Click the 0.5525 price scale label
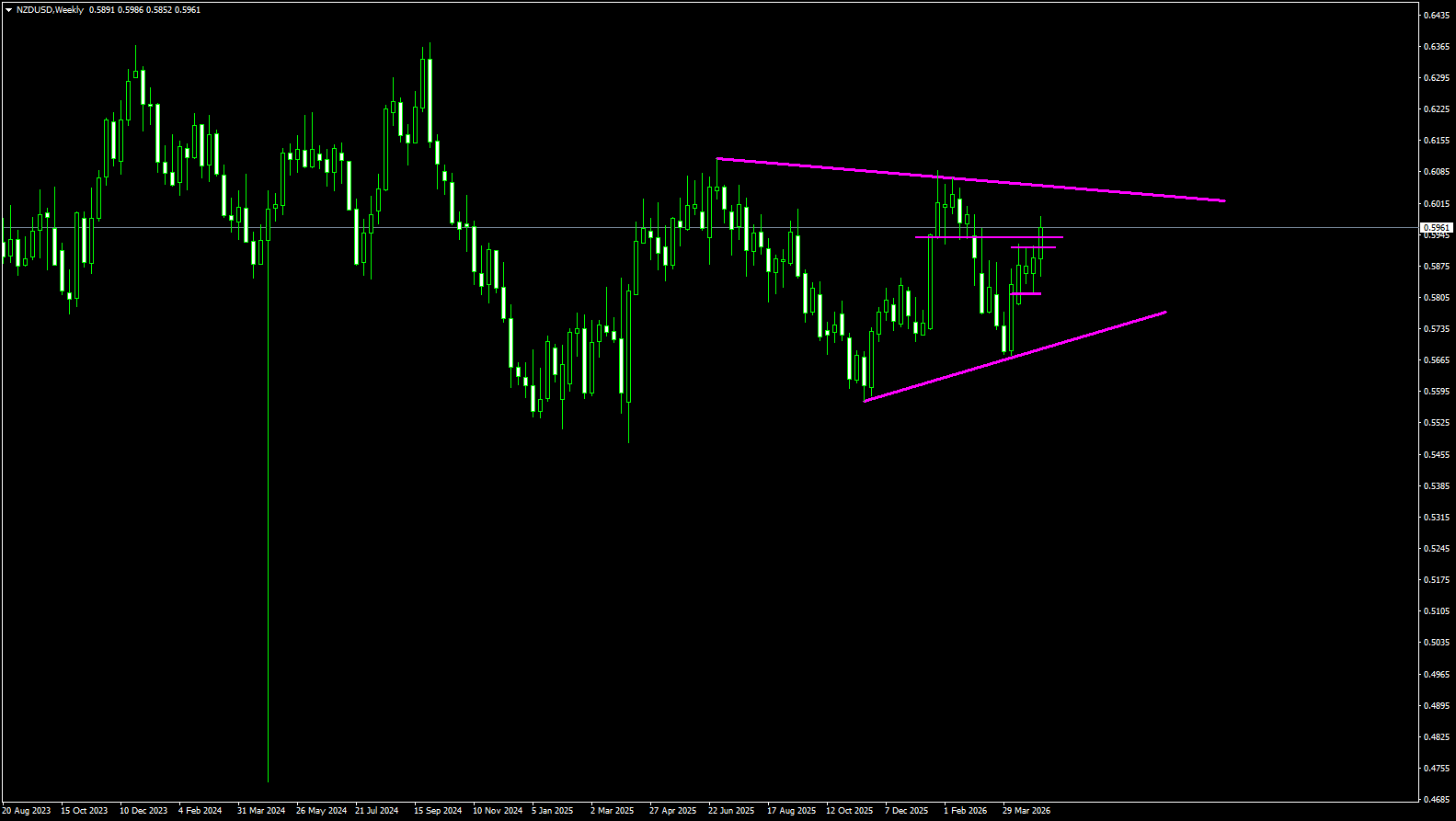 (x=1437, y=423)
